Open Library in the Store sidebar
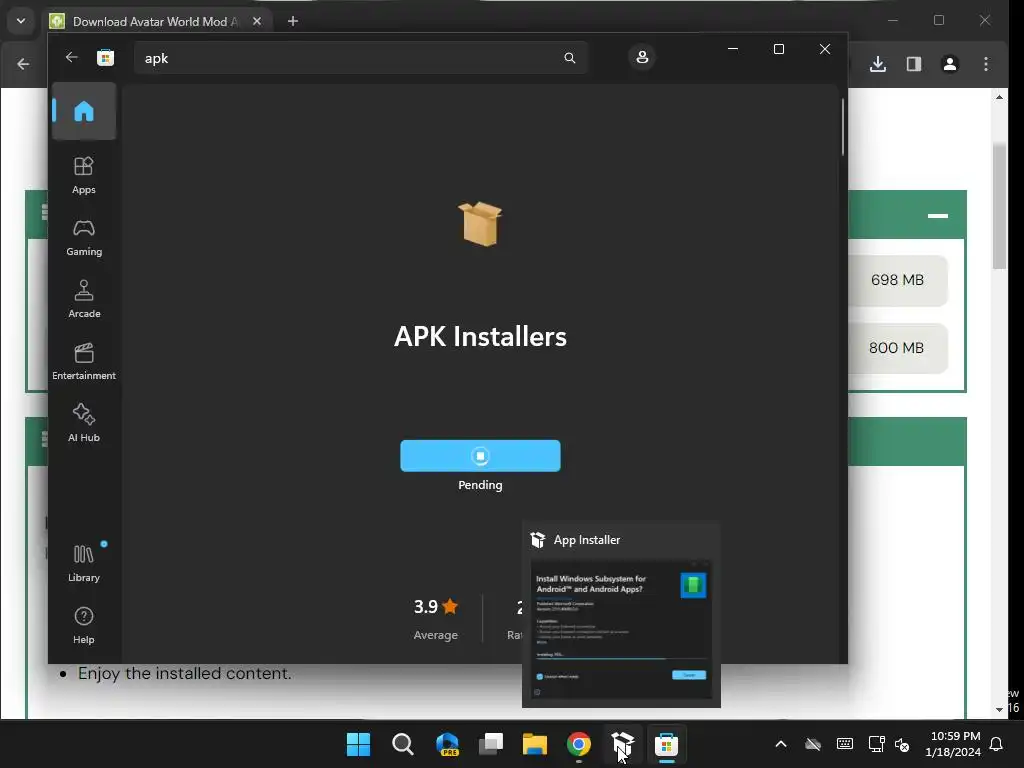1024x768 pixels. pos(84,563)
